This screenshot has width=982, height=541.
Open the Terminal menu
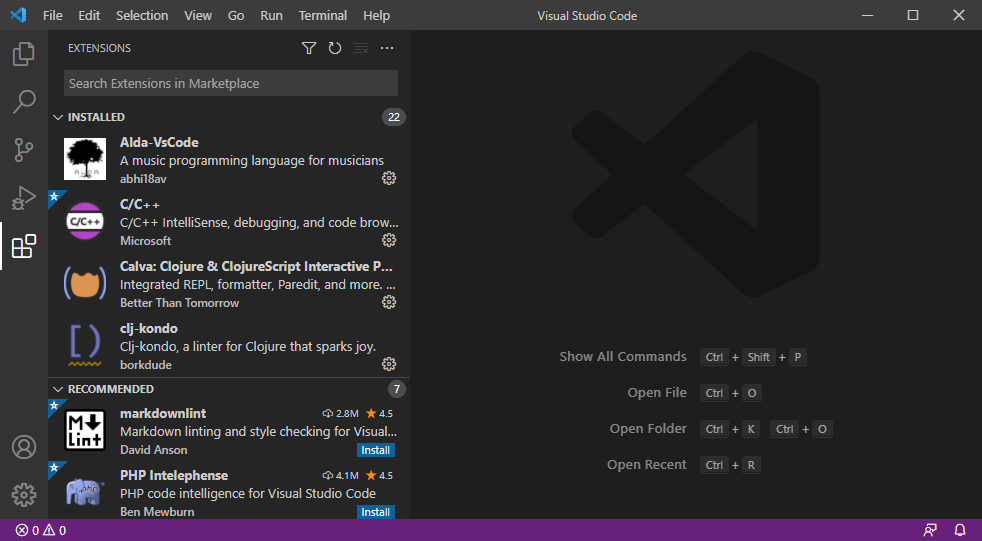pyautogui.click(x=323, y=16)
